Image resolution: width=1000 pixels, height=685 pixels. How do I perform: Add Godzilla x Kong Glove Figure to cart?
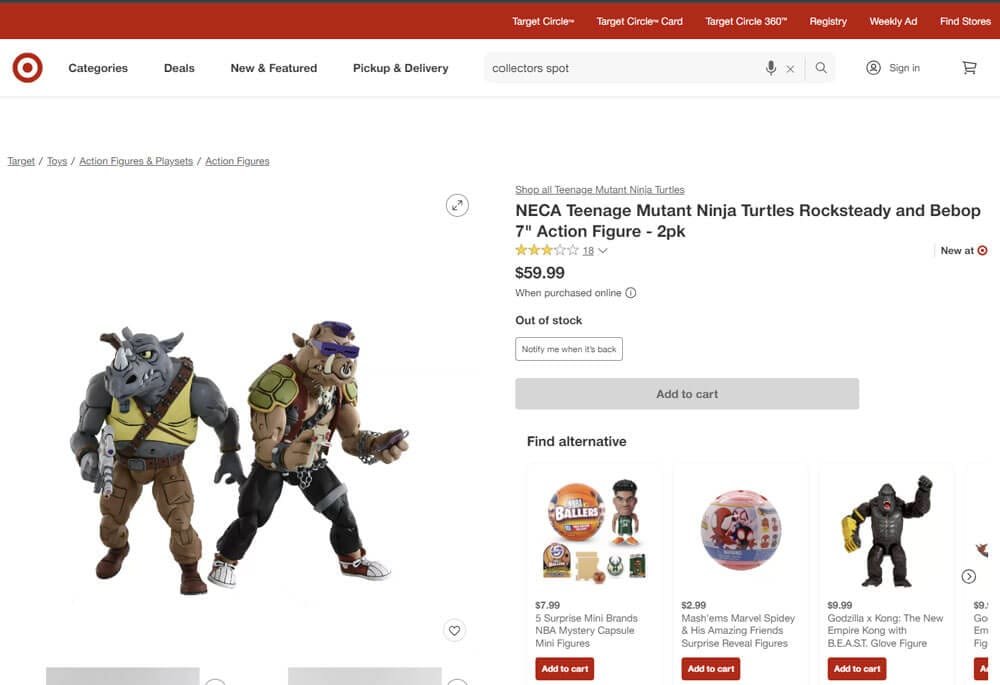(x=856, y=668)
